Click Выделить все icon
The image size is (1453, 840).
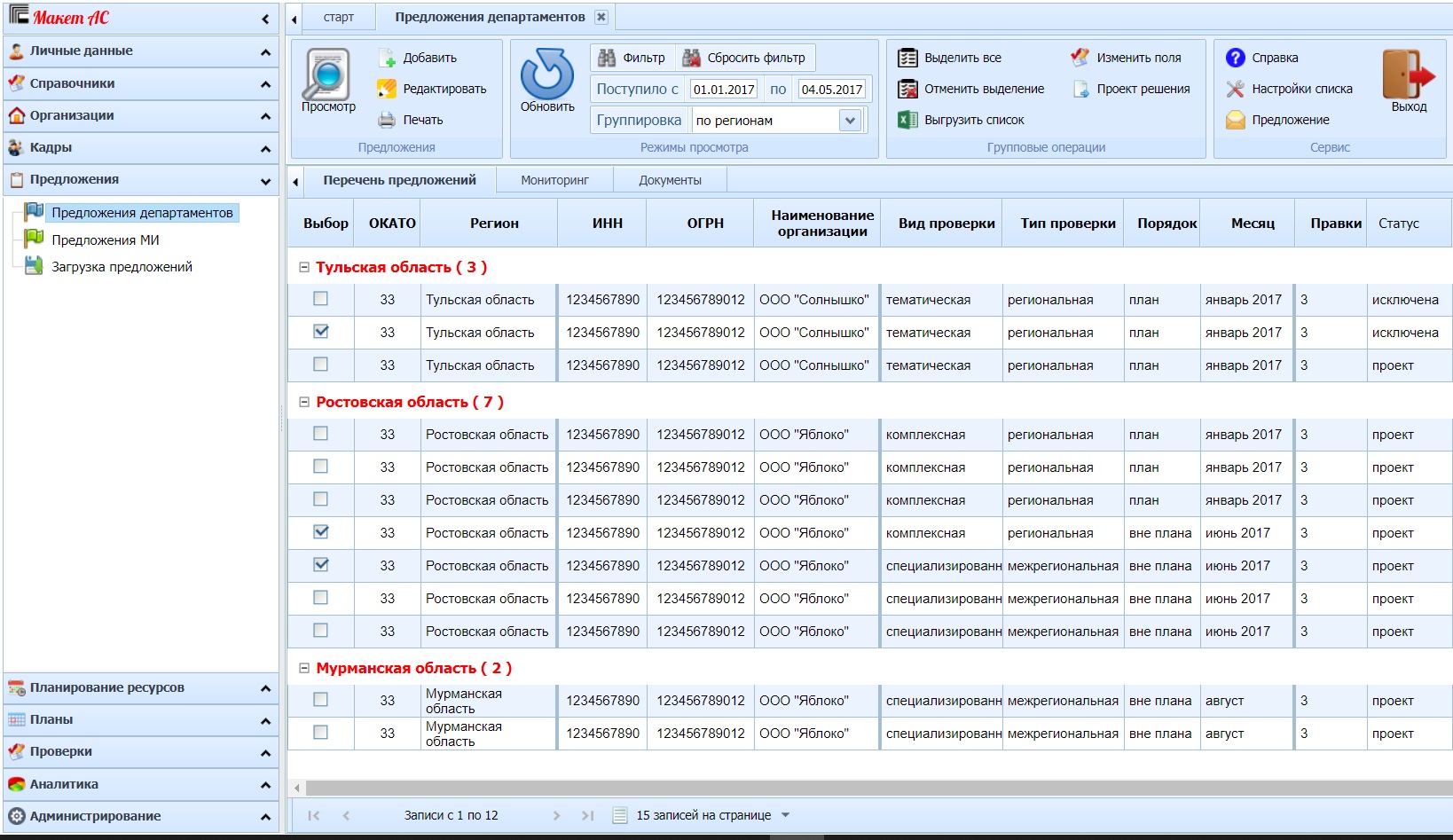coord(907,58)
